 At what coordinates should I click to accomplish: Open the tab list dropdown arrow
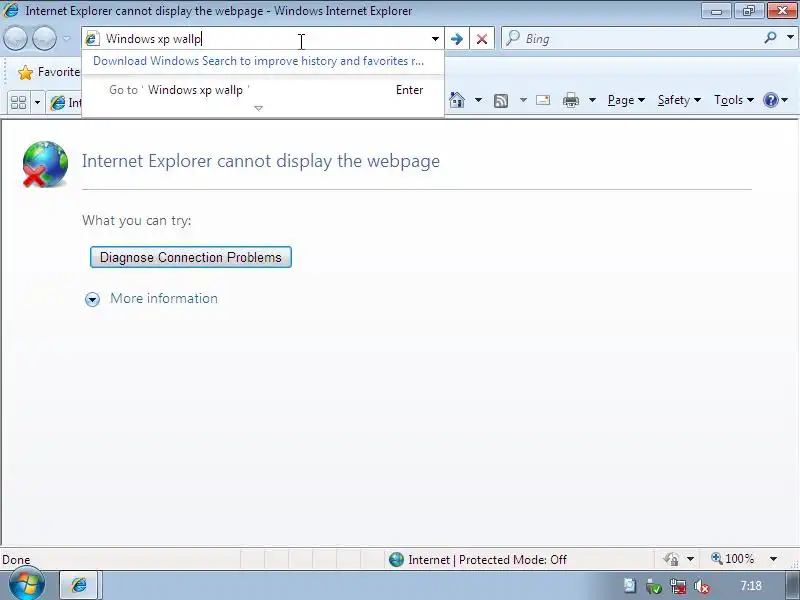click(37, 103)
